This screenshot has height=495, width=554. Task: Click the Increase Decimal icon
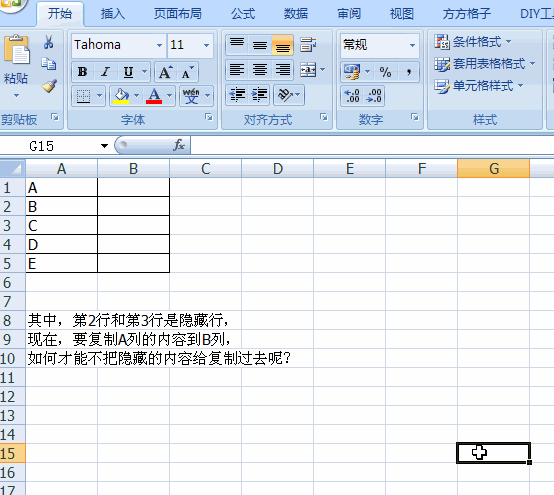pos(352,96)
